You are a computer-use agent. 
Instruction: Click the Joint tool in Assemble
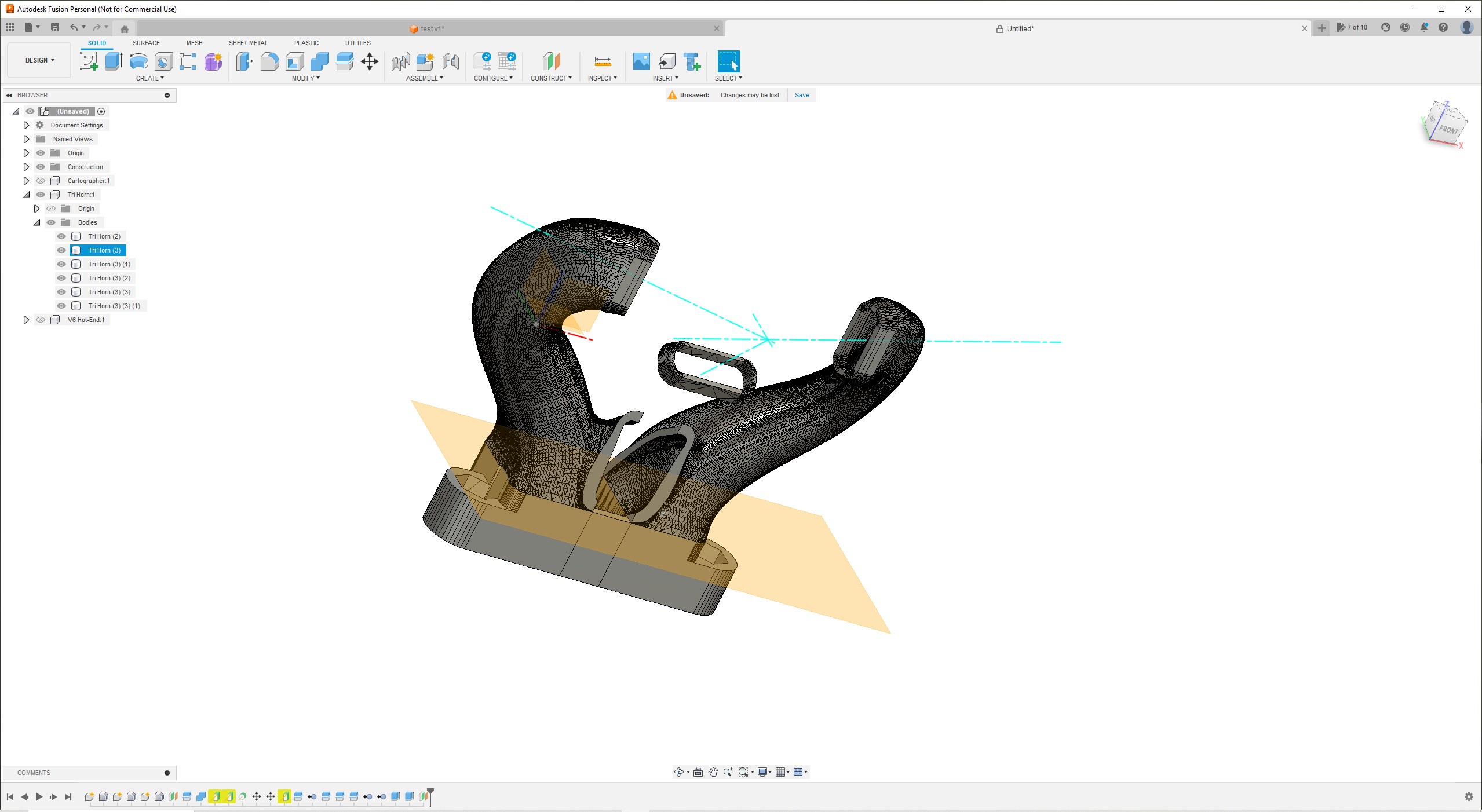coord(450,61)
